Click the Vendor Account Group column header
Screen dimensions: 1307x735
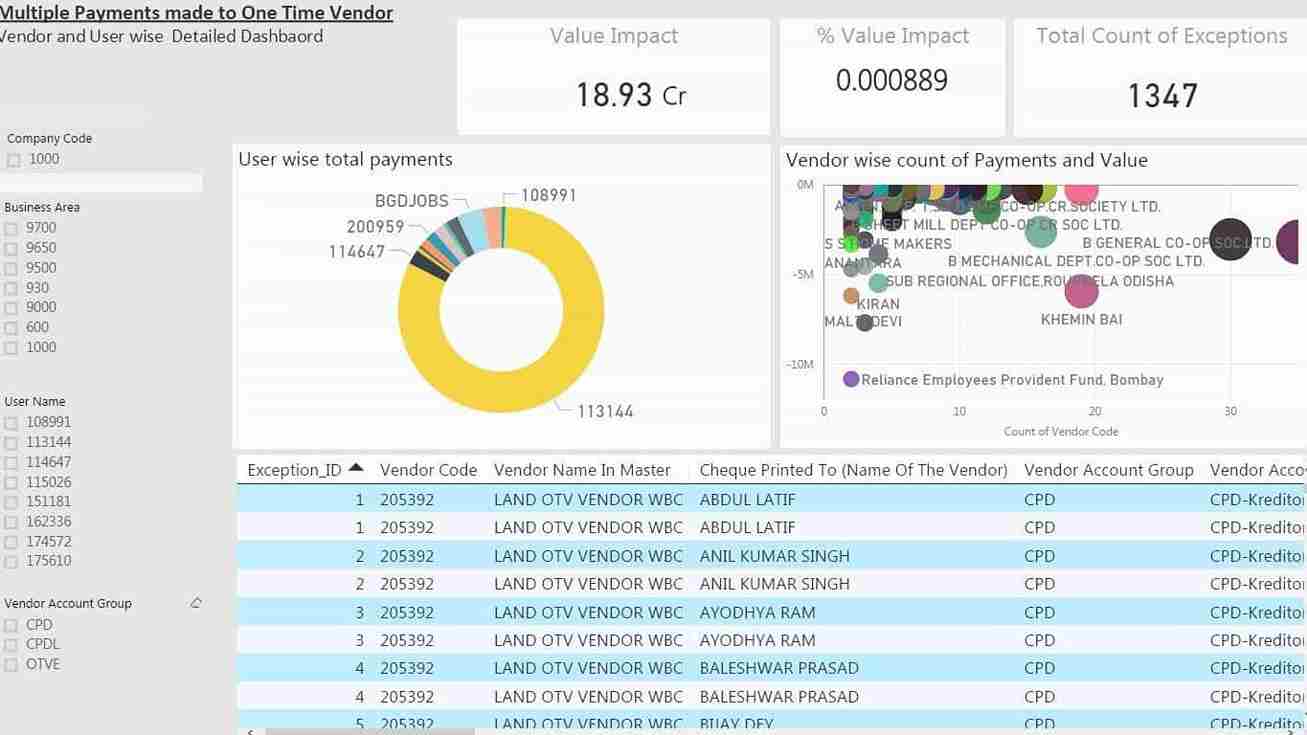tap(1108, 470)
